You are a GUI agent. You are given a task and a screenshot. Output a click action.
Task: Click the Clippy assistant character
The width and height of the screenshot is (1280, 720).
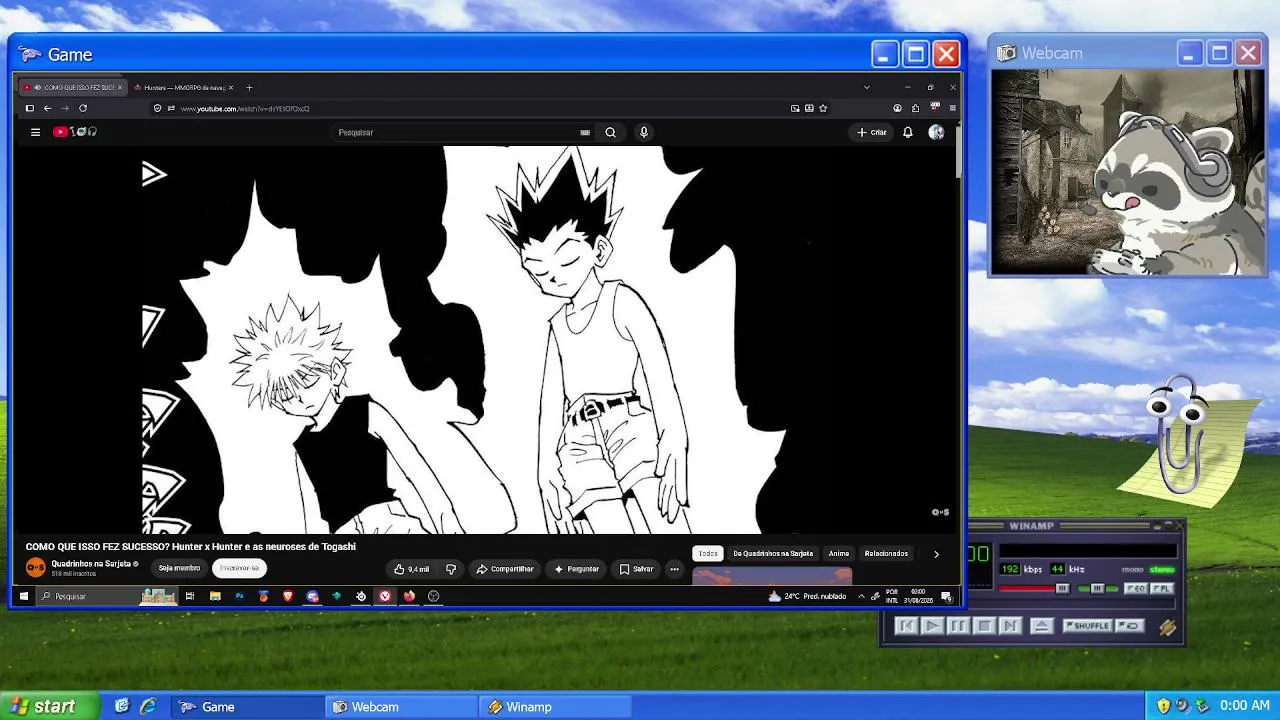pos(1180,435)
